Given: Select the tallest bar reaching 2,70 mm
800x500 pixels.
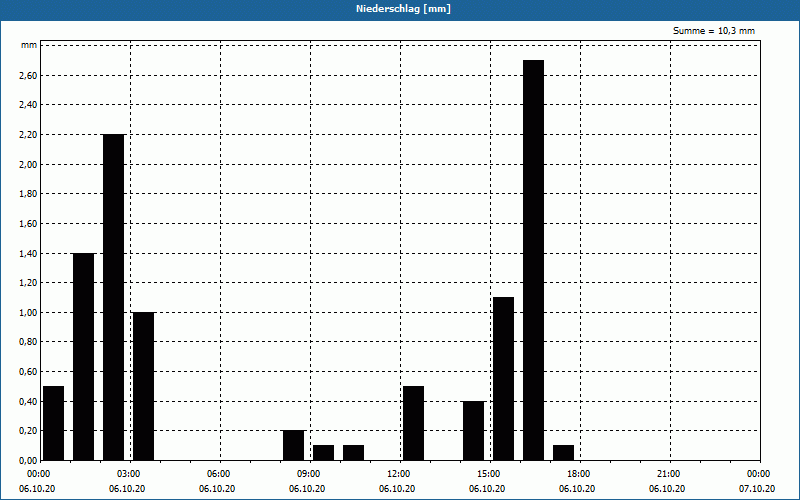Looking at the screenshot, I should click(x=533, y=260).
